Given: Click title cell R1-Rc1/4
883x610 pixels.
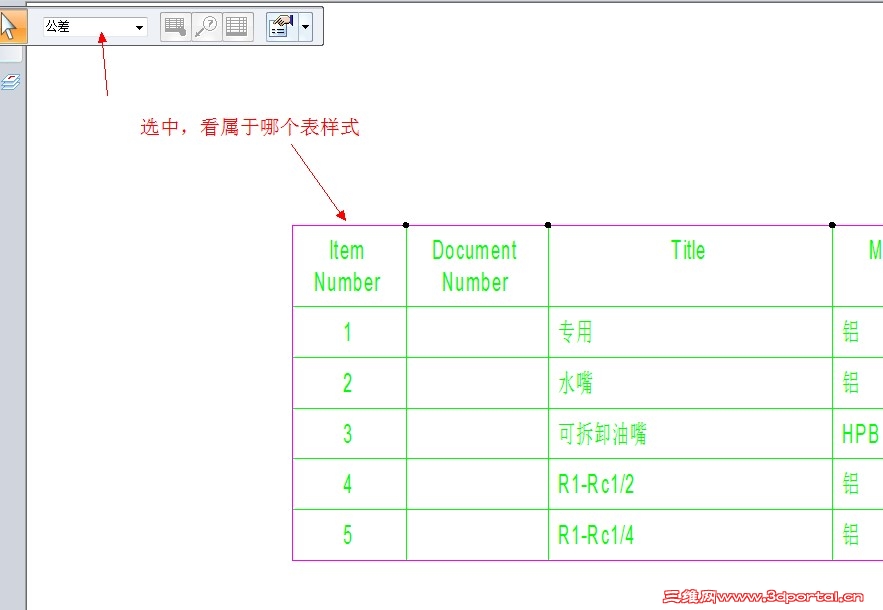Looking at the screenshot, I should point(690,535).
